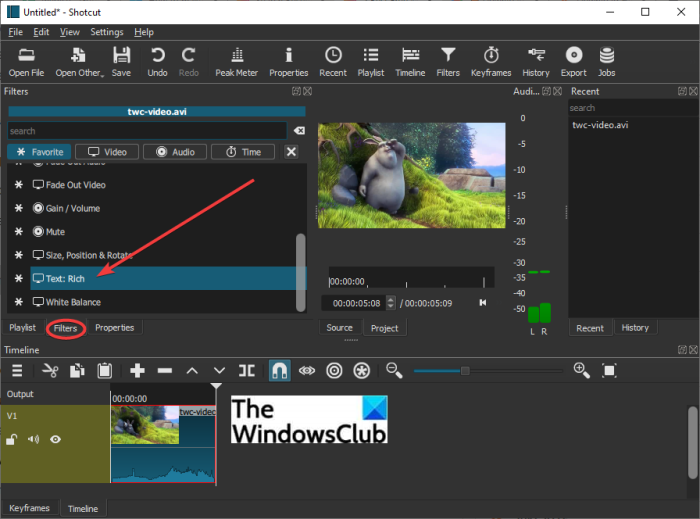Click the Export toolbar icon
The height and width of the screenshot is (519, 700).
[573, 61]
